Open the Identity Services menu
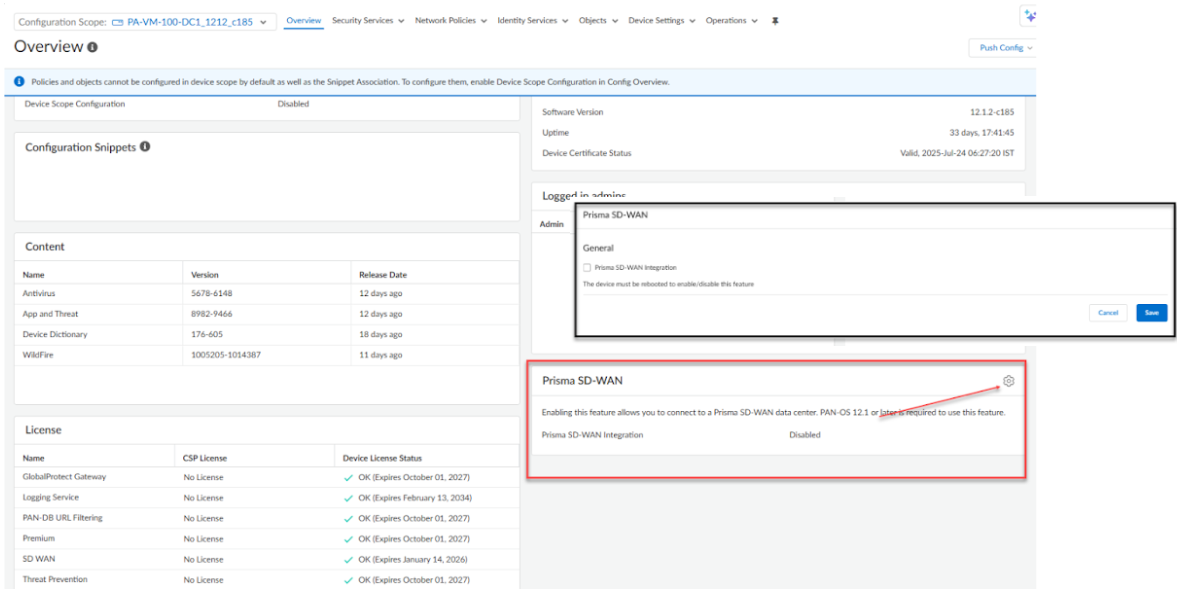This screenshot has height=612, width=1180. coord(532,21)
